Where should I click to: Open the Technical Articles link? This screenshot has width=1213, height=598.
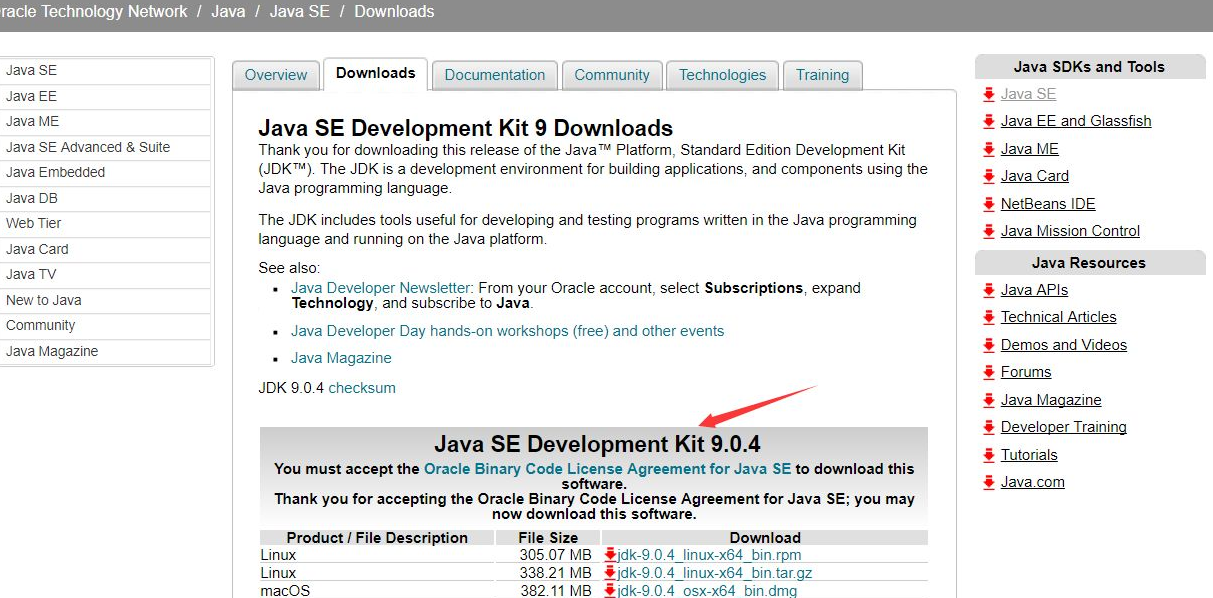coord(1058,317)
